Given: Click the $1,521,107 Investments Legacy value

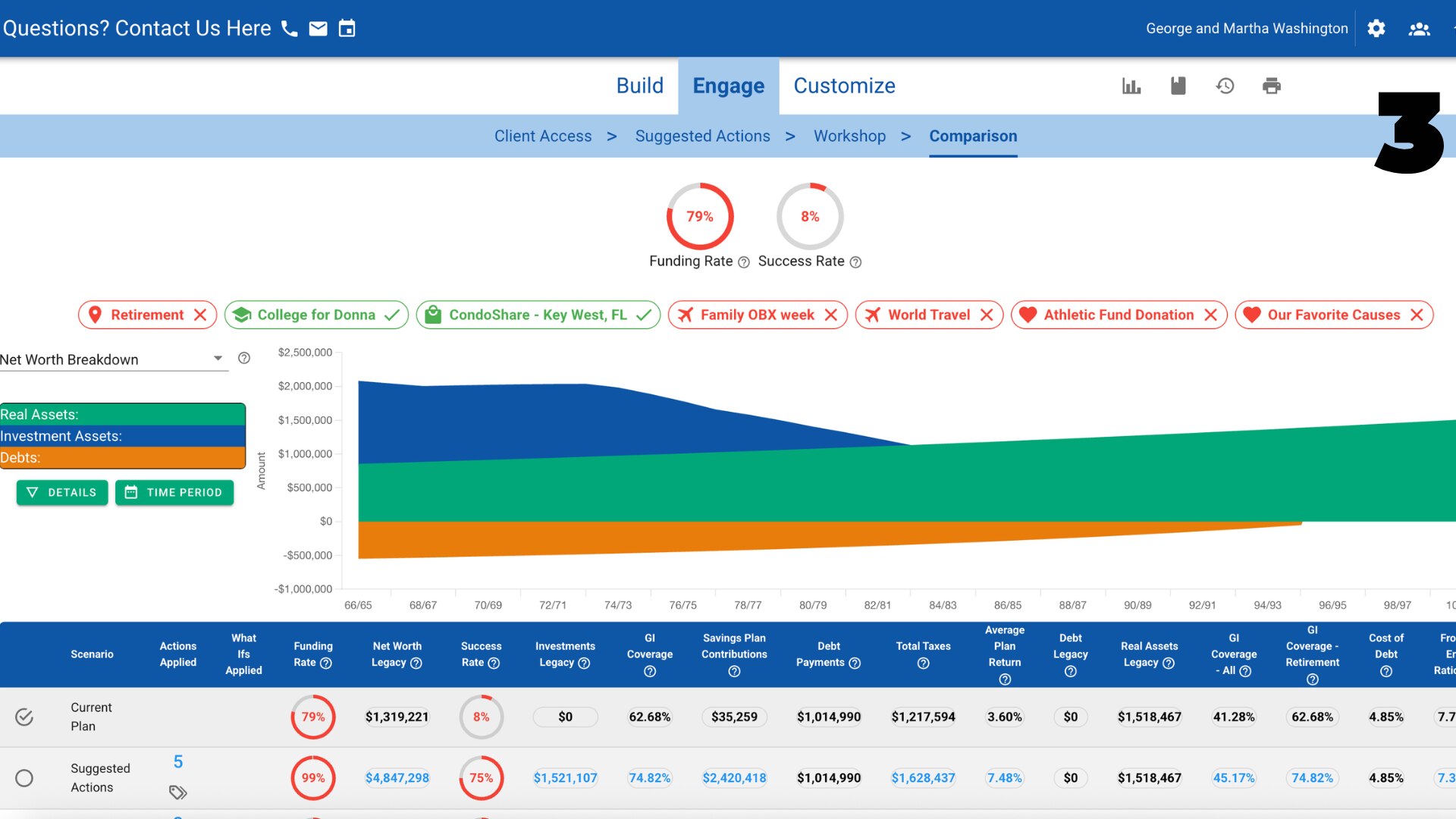Looking at the screenshot, I should point(565,778).
